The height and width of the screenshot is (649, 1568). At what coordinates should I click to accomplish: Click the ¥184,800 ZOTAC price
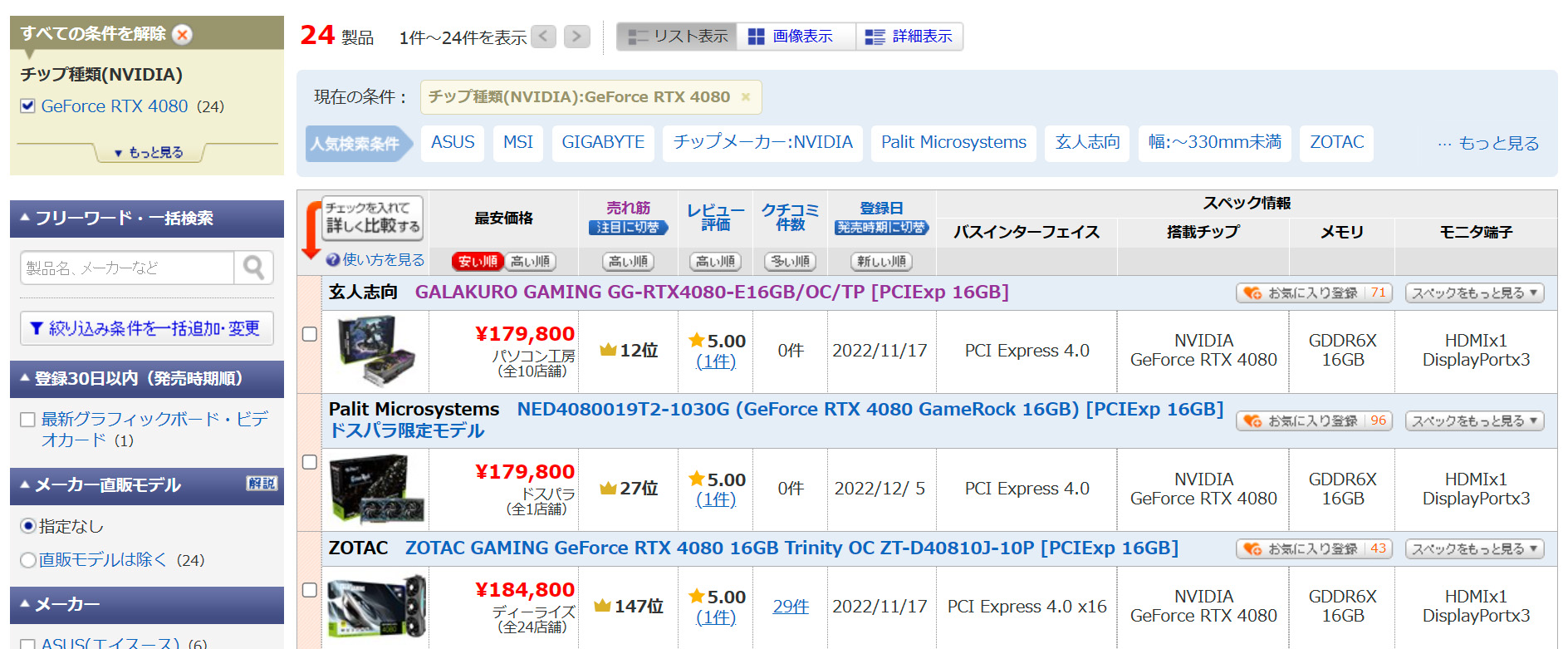pyautogui.click(x=525, y=590)
